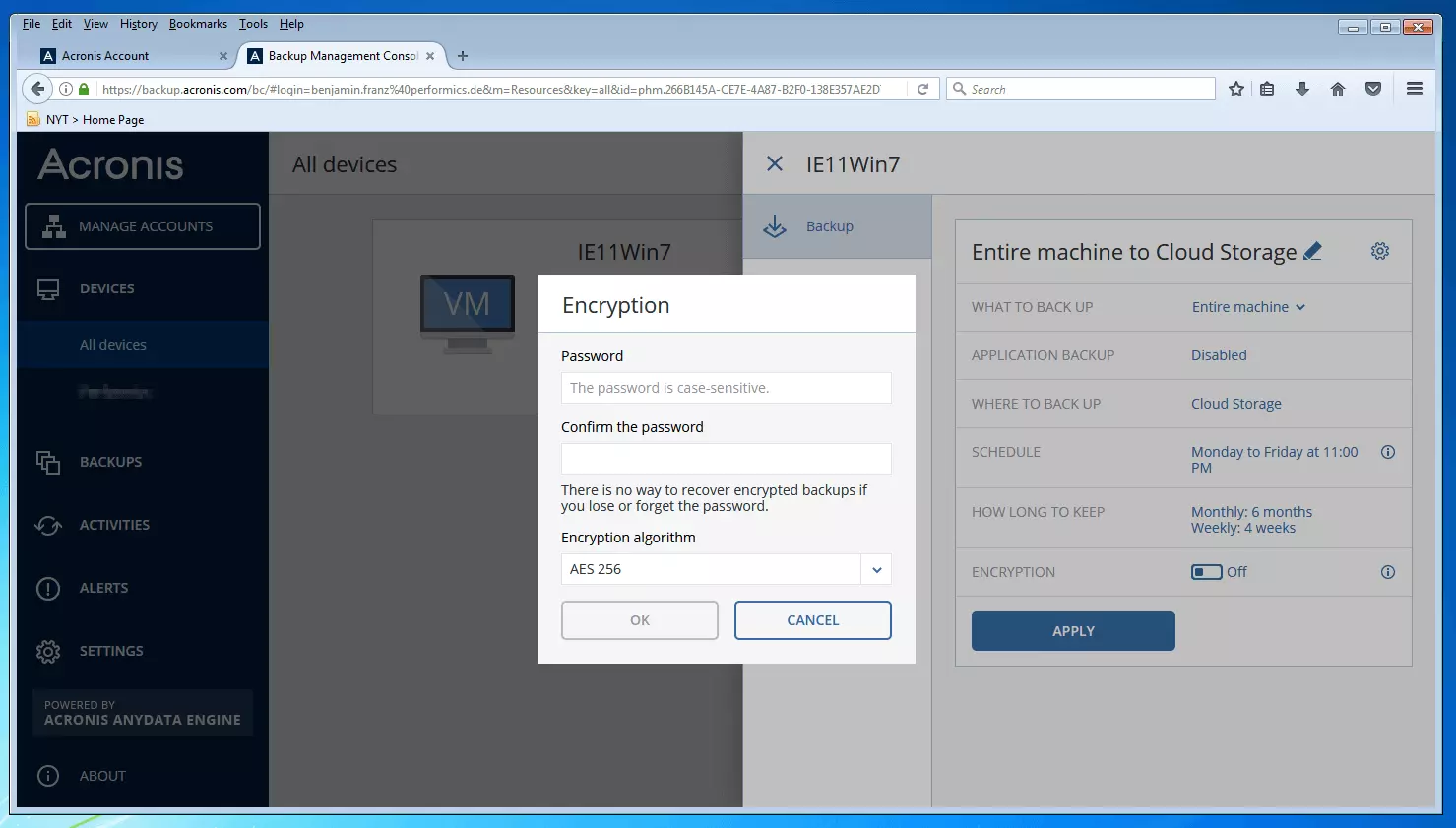The height and width of the screenshot is (828, 1456).
Task: Click the CANCEL button in Encryption dialog
Action: (813, 620)
